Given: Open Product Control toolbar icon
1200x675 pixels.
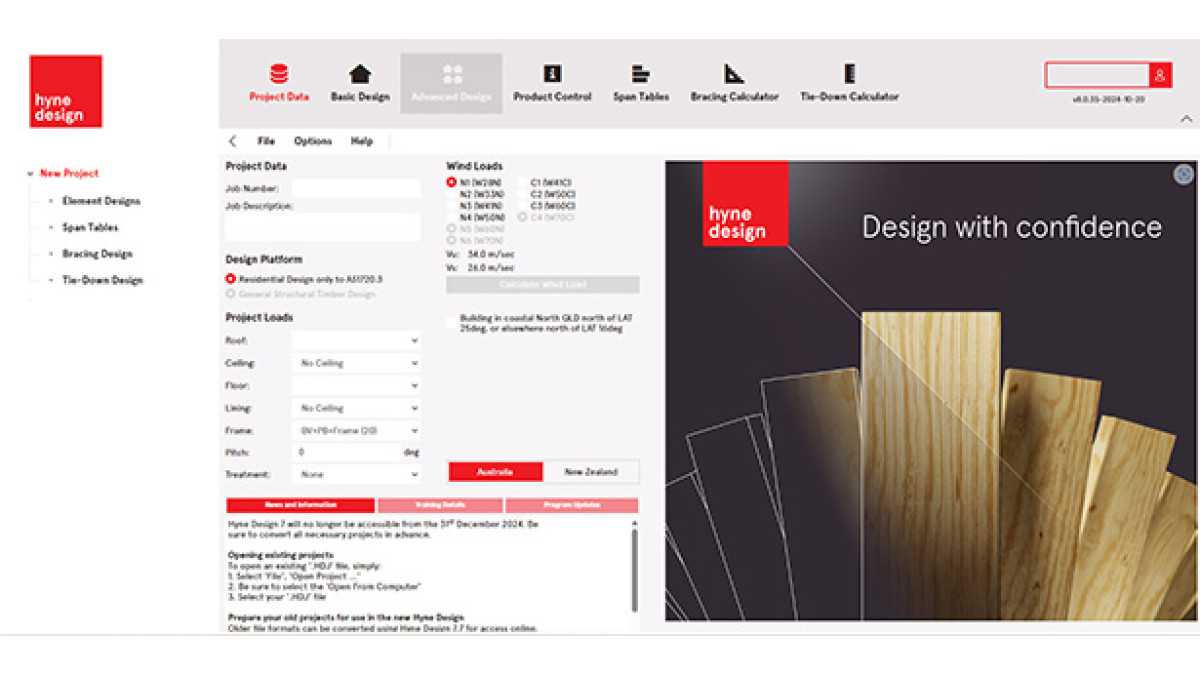Looking at the screenshot, I should tap(552, 74).
